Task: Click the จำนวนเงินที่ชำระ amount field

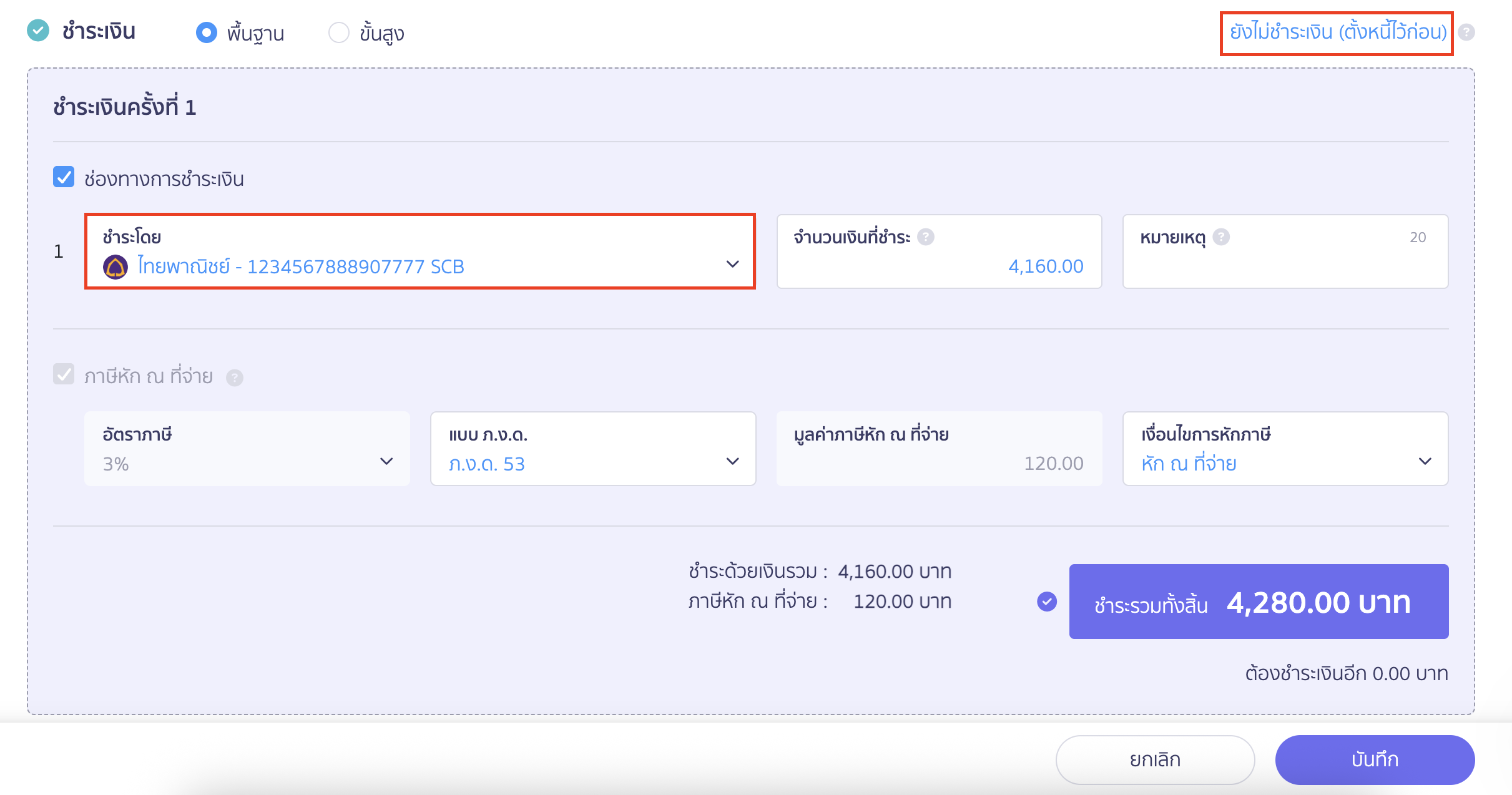Action: (x=939, y=251)
